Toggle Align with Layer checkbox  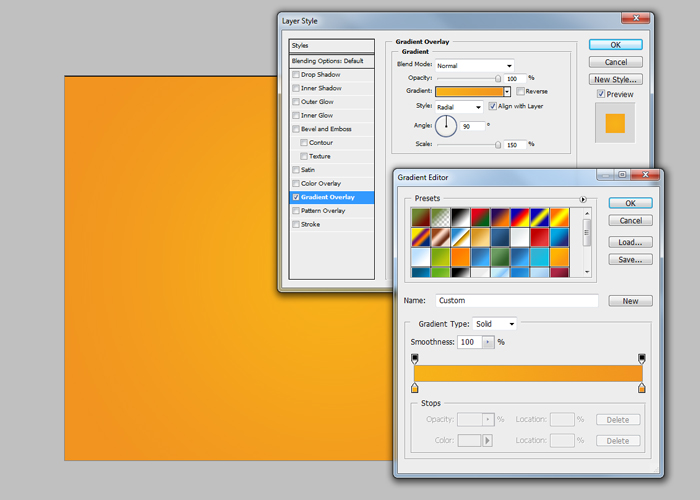[493, 106]
